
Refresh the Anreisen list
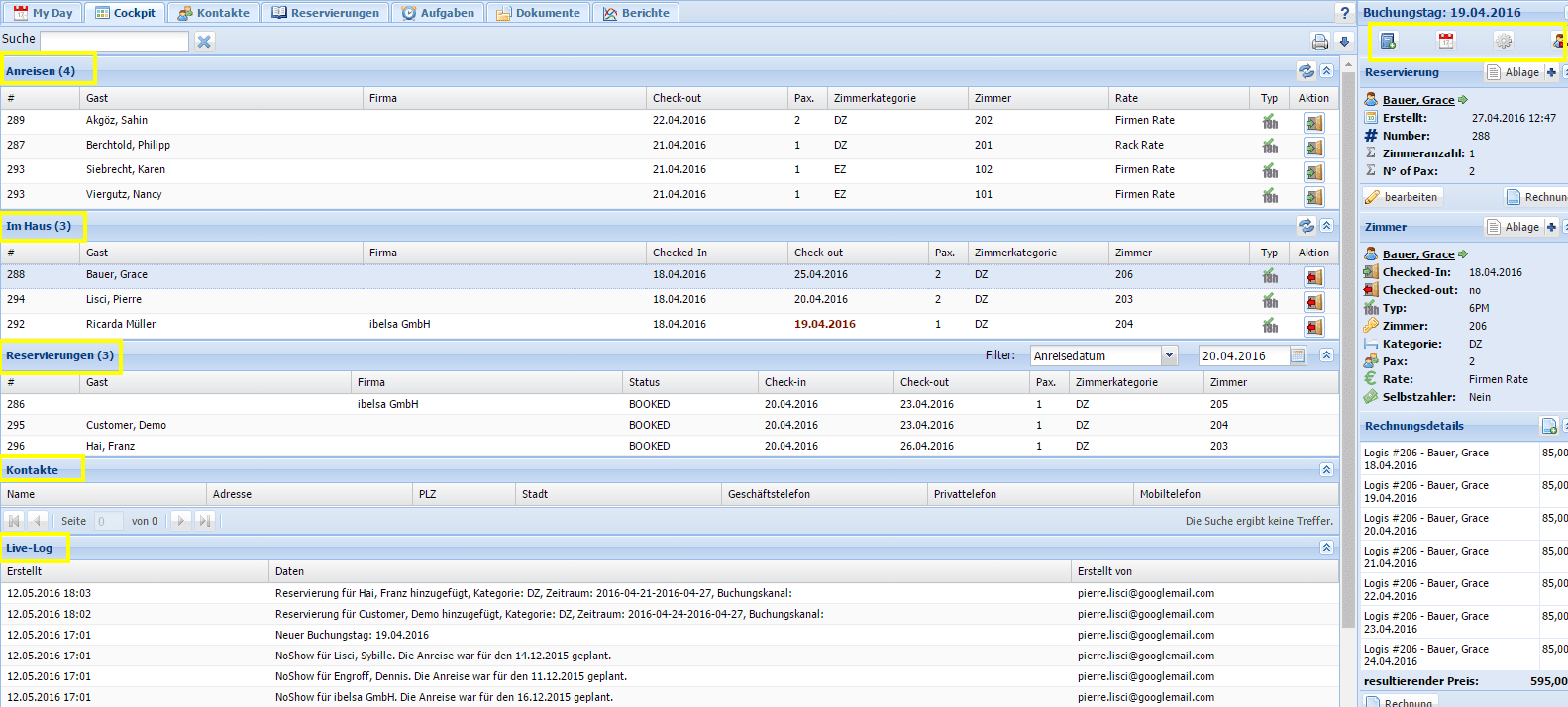[1307, 71]
